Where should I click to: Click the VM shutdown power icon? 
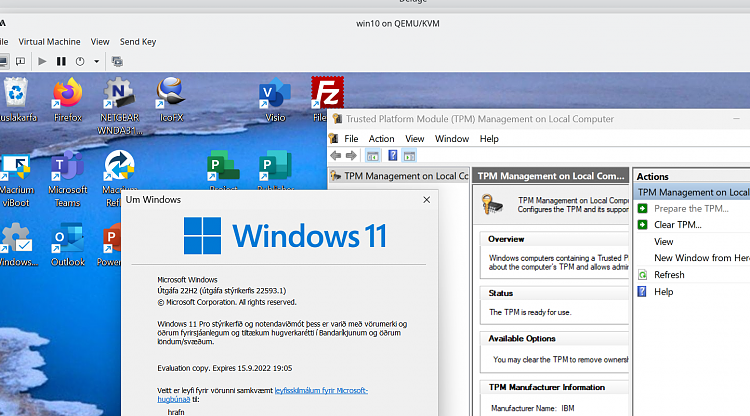[80, 61]
